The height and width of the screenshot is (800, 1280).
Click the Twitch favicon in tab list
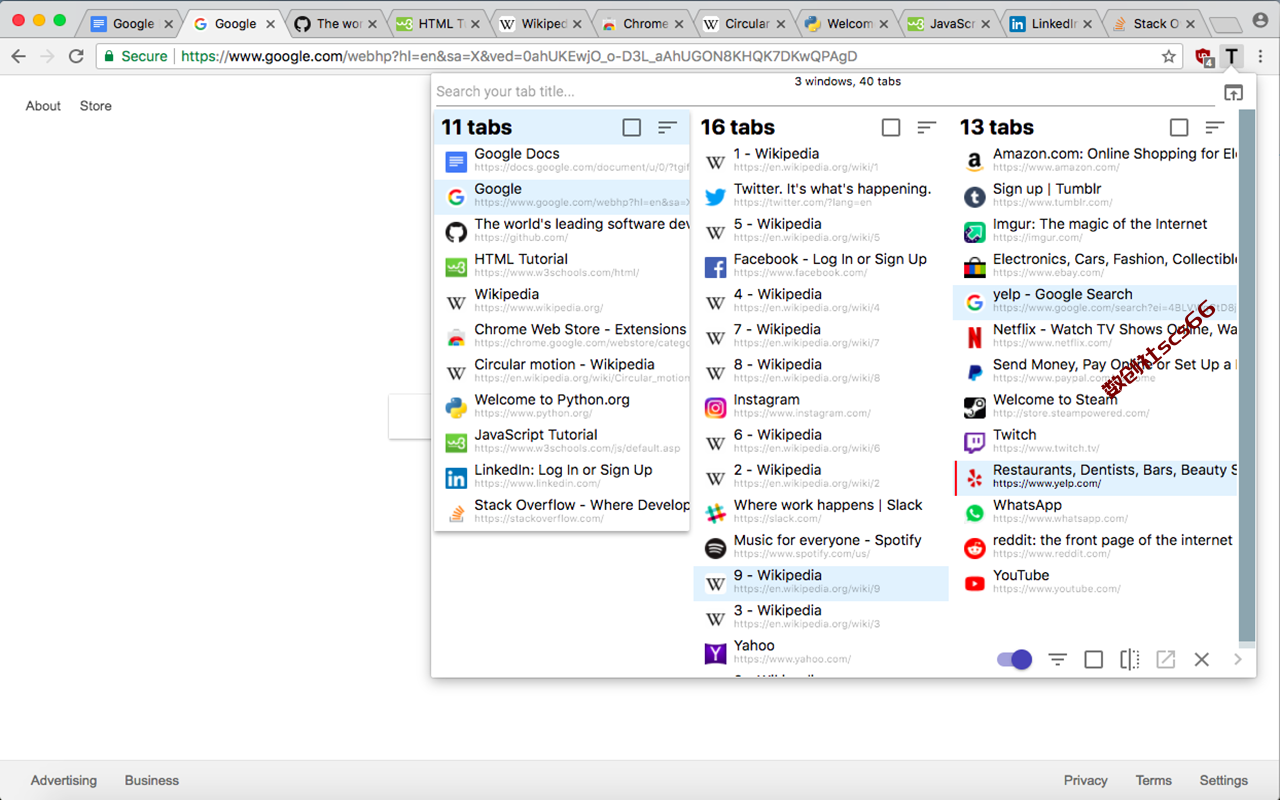(974, 442)
